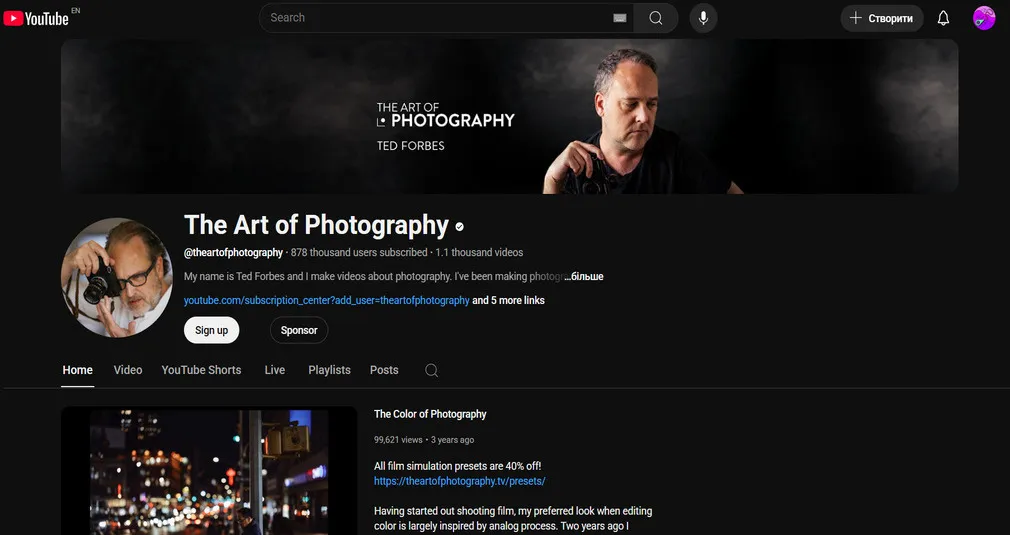Expand the 'and 5 more links' list
This screenshot has height=535, width=1010.
tap(508, 300)
